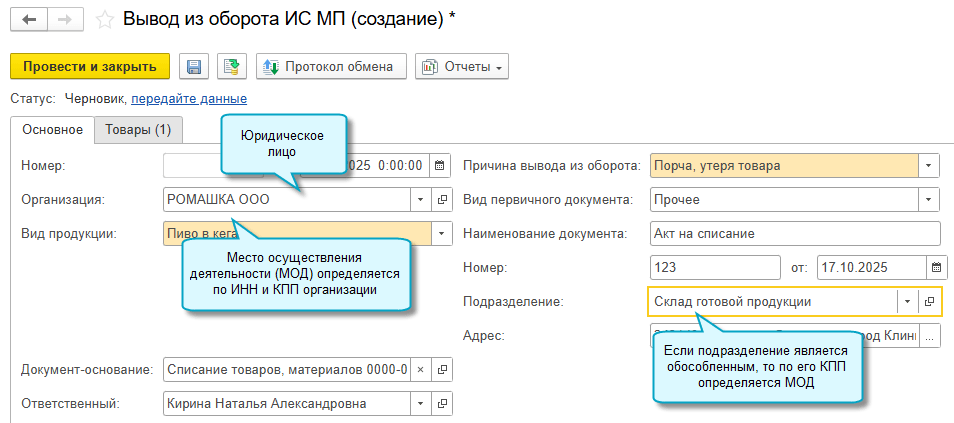Expand the Организация dropdown
This screenshot has height=423, width=954.
pyautogui.click(x=421, y=199)
